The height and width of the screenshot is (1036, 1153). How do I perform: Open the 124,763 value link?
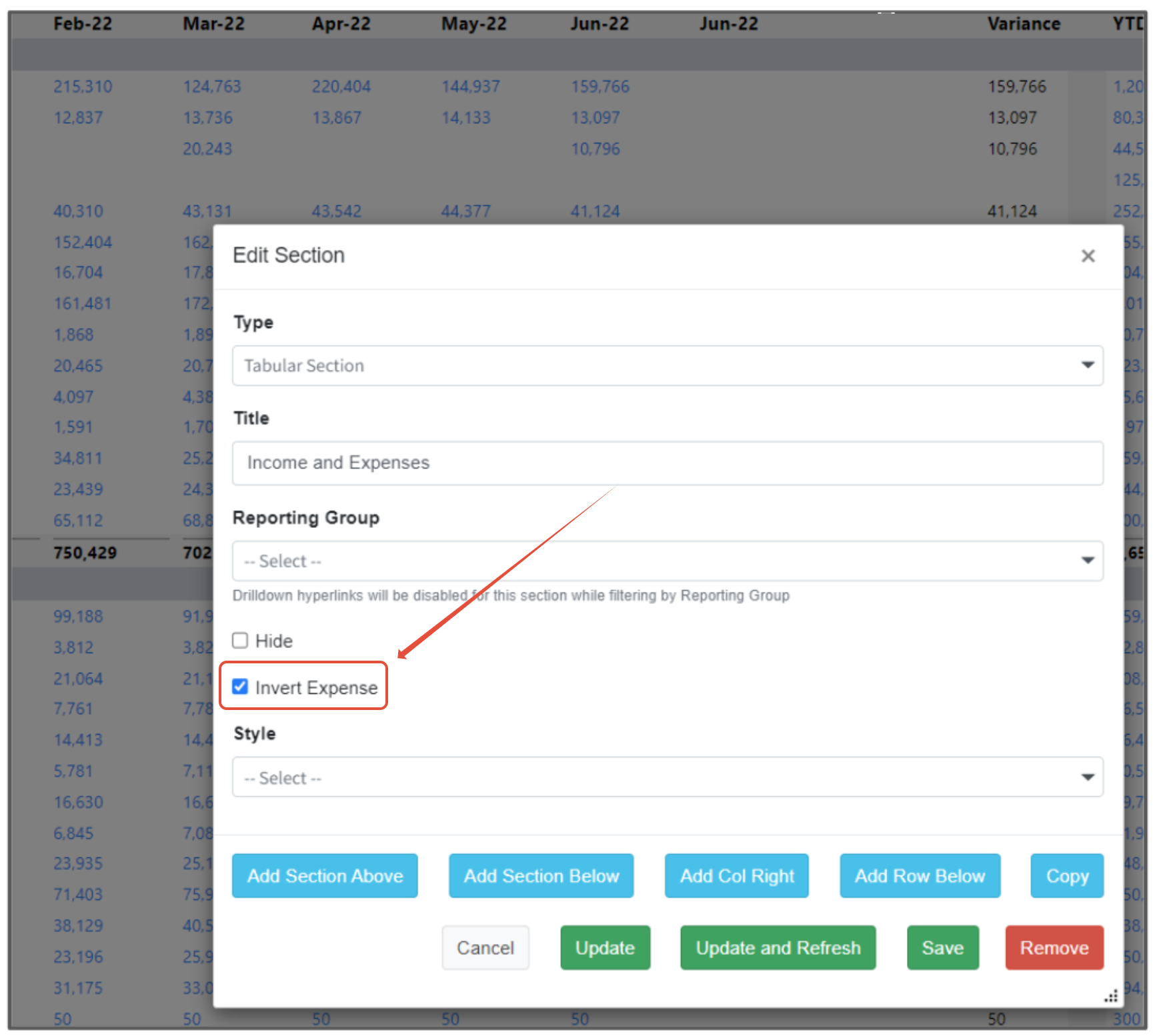[x=212, y=87]
